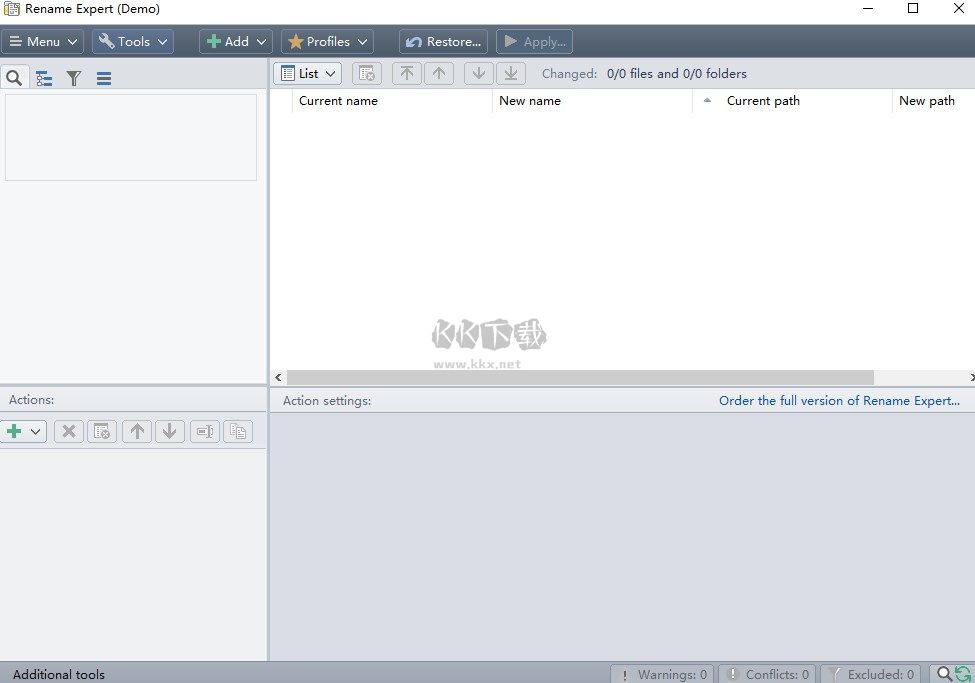Click the clear file list icon
975x683 pixels.
[x=367, y=73]
